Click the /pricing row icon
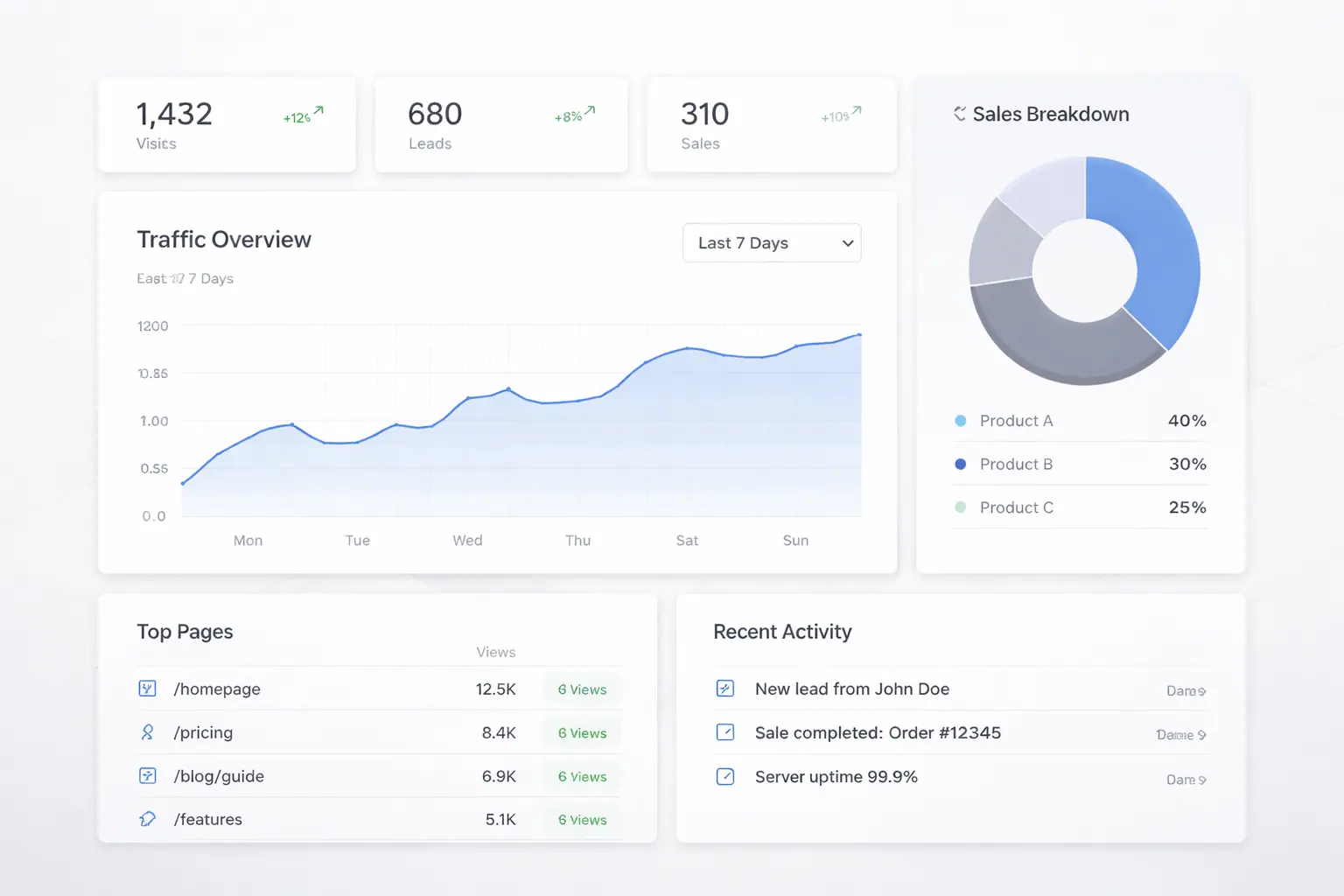This screenshot has height=896, width=1344. click(147, 732)
